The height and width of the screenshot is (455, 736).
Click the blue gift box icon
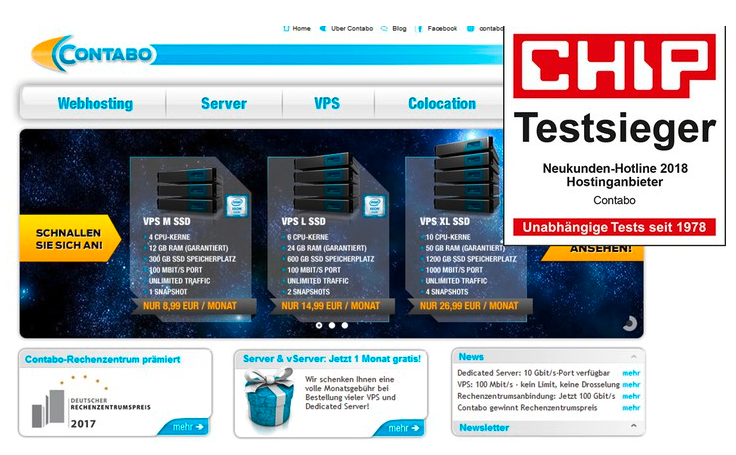[269, 398]
